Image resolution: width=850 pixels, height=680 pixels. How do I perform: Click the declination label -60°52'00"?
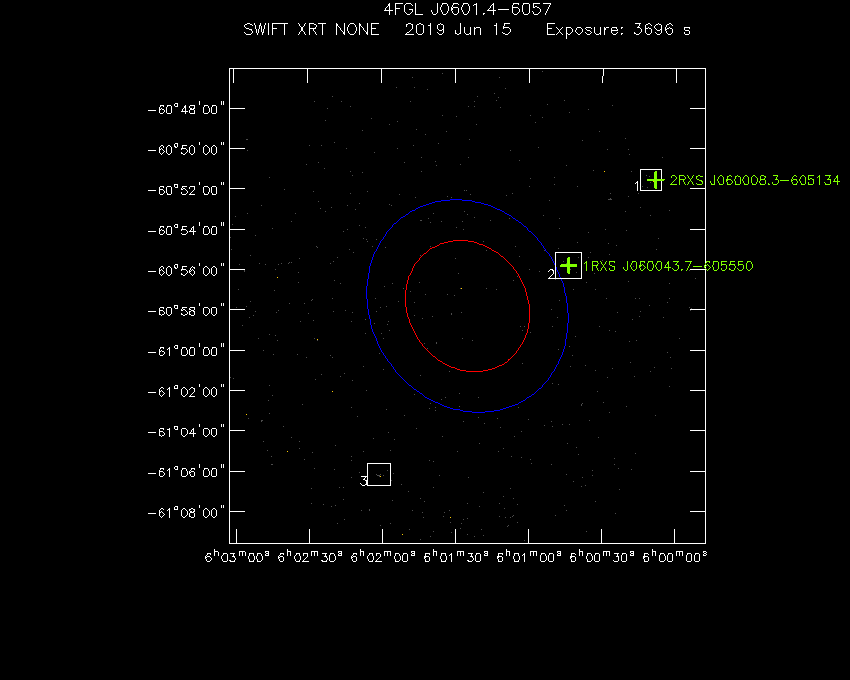pyautogui.click(x=186, y=190)
